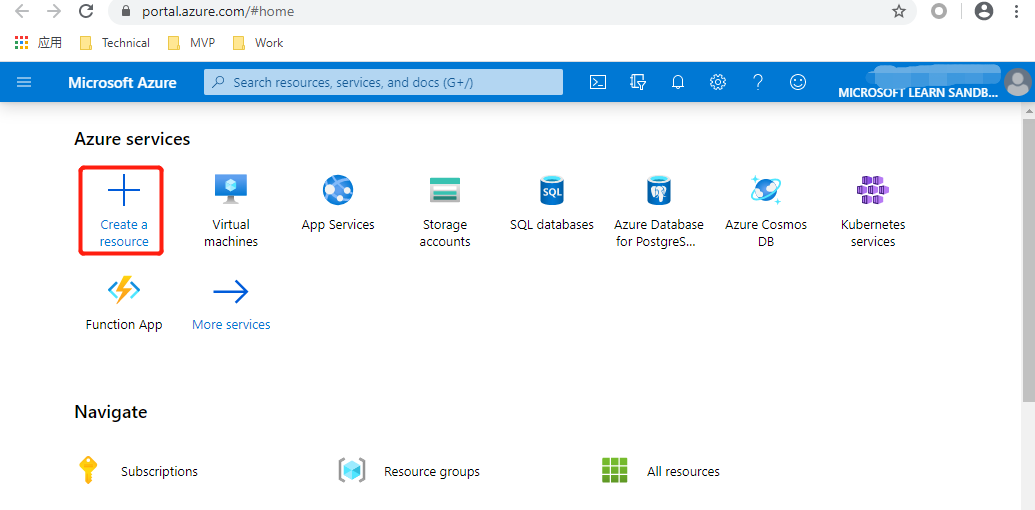This screenshot has height=510, width=1035.
Task: Open the notifications bell
Action: [678, 82]
